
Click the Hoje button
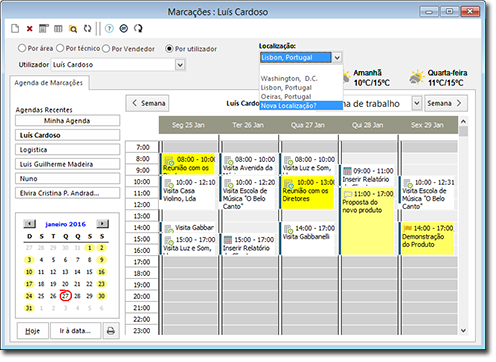33,331
